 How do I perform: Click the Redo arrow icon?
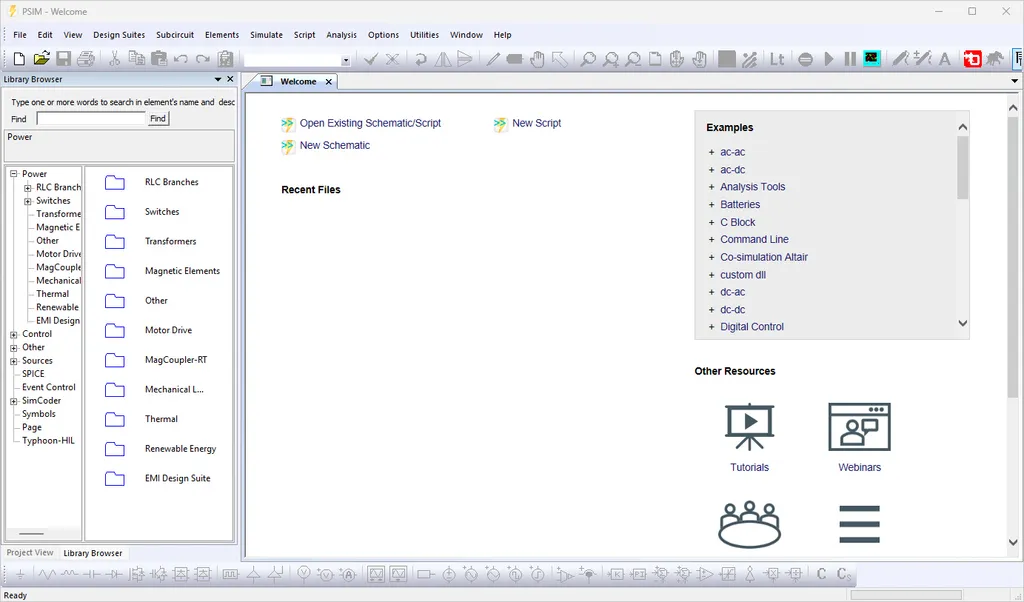203,59
